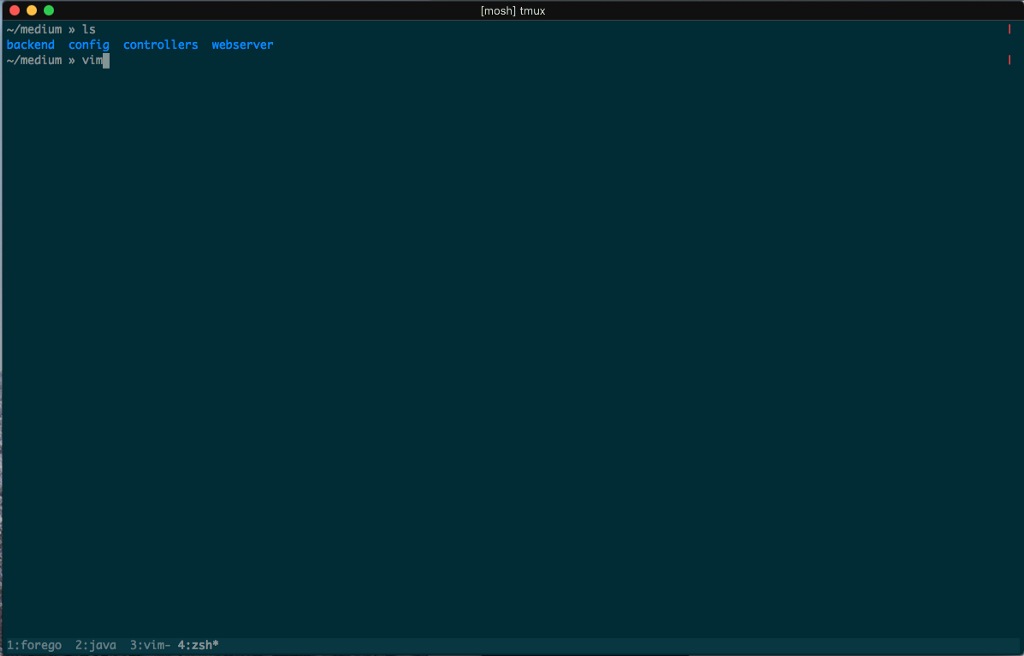Click the controllers directory name

coord(161,45)
